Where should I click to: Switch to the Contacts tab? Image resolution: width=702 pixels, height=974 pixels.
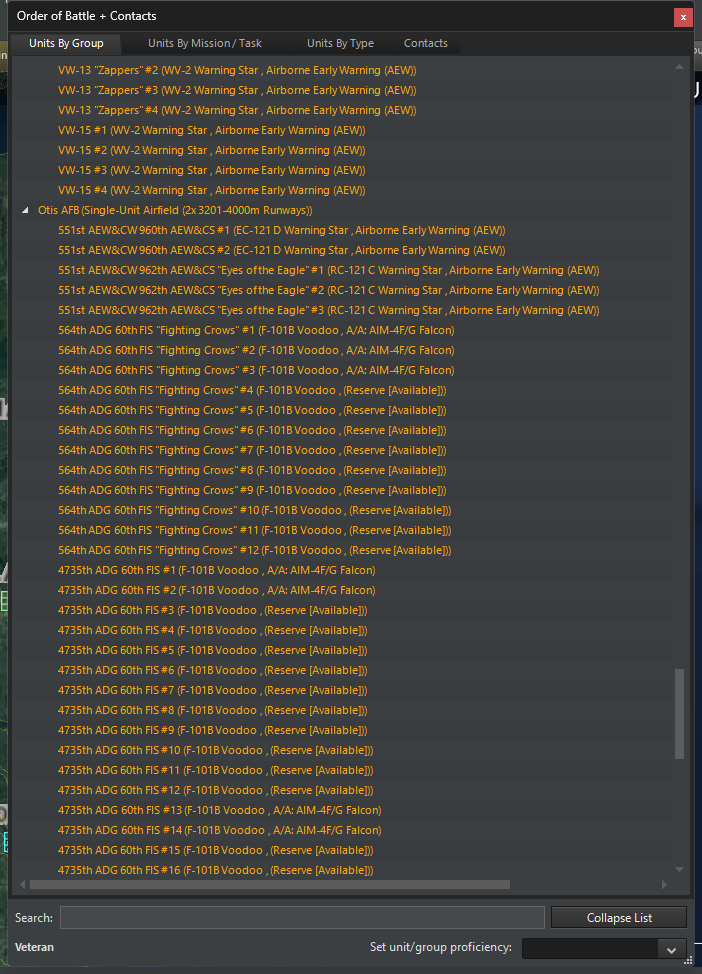pos(426,43)
